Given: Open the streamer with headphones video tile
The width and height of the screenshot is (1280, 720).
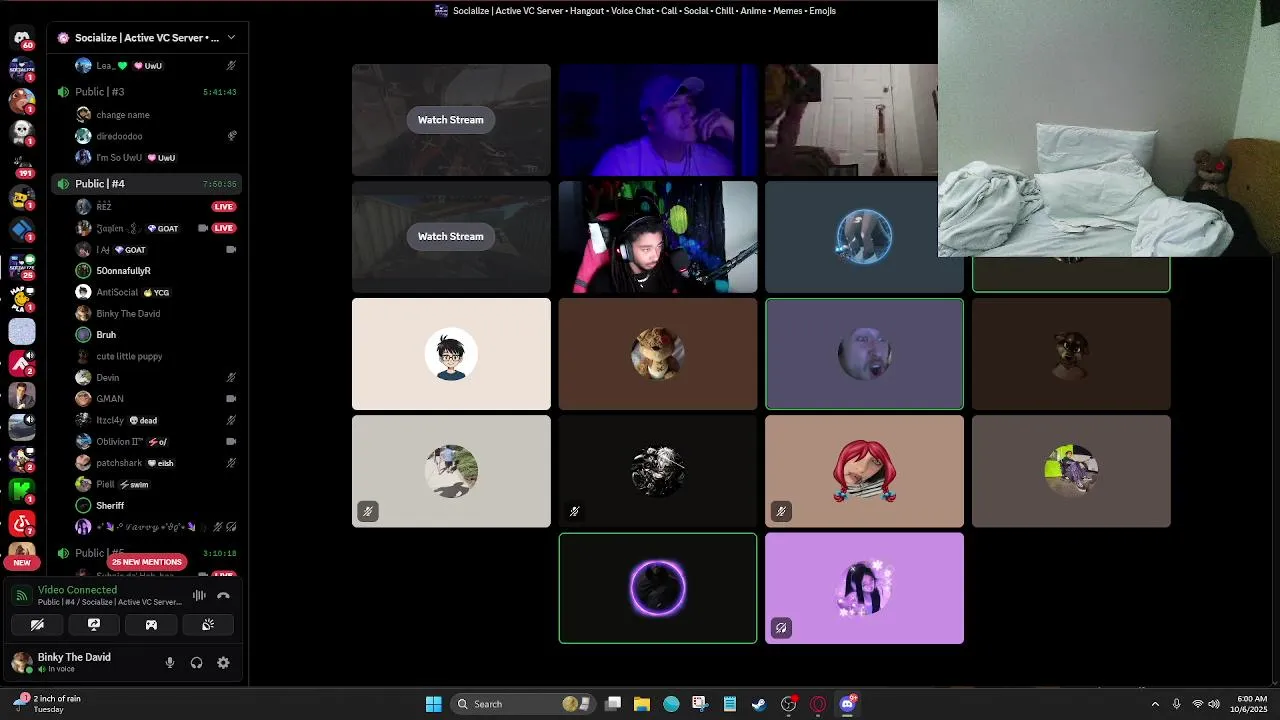Looking at the screenshot, I should (658, 237).
